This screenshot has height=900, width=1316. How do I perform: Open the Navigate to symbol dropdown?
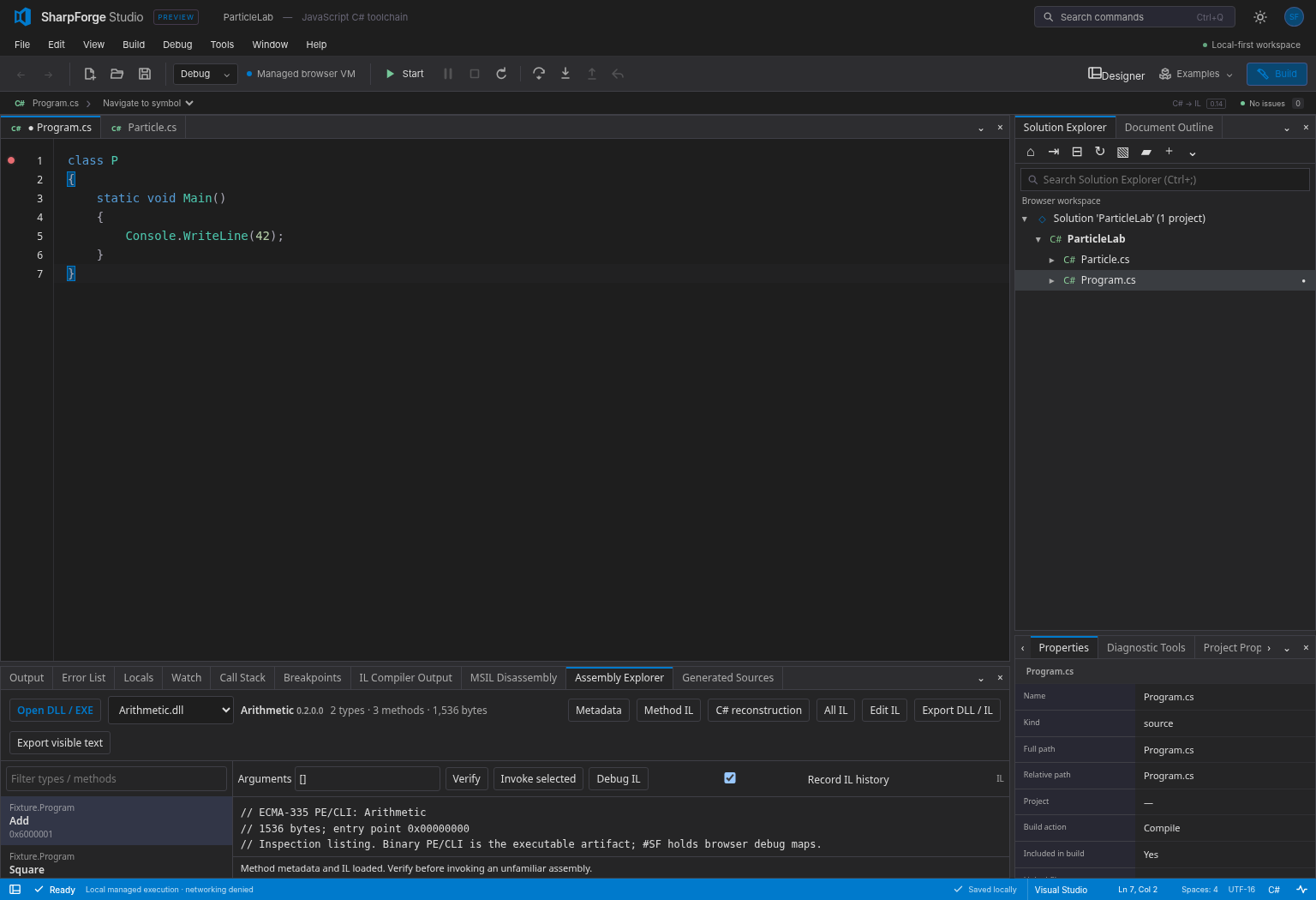click(x=147, y=103)
